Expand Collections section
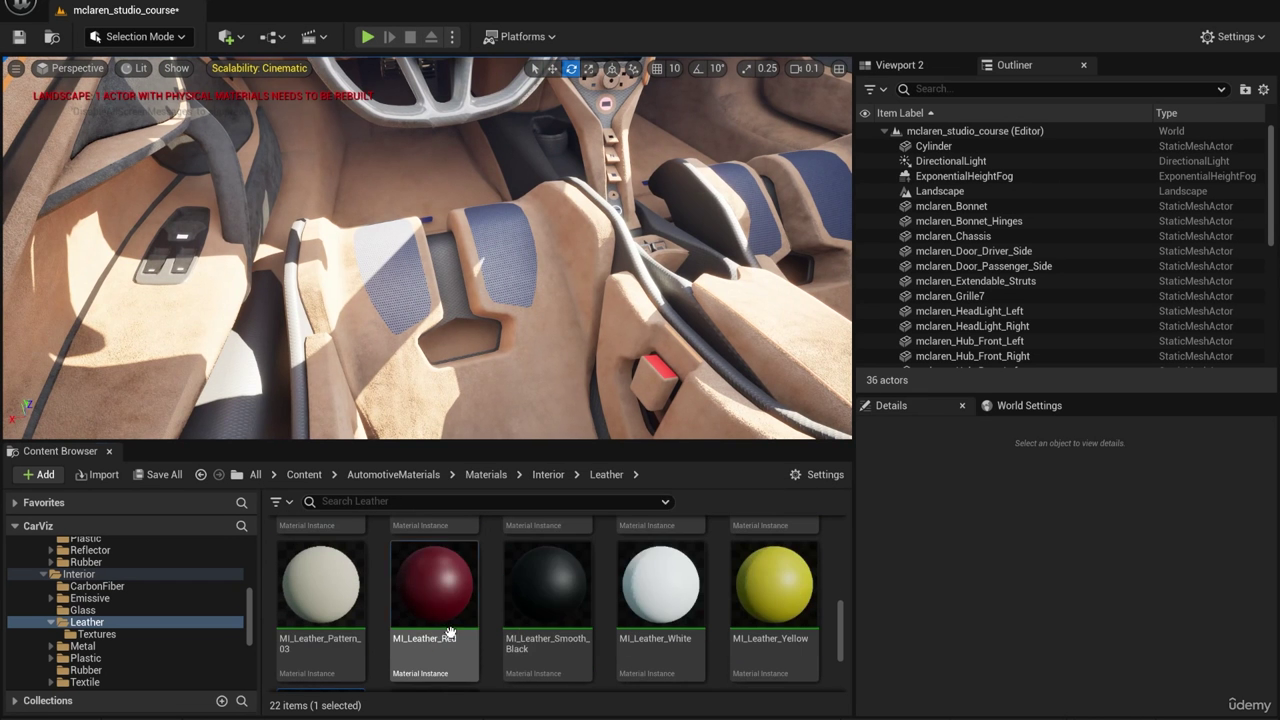 pos(15,701)
